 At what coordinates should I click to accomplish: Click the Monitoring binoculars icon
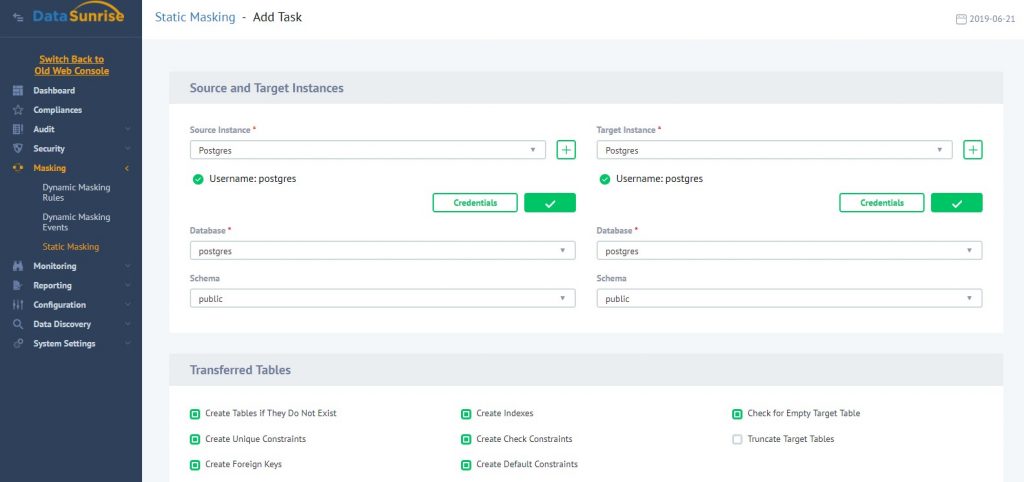pos(17,266)
